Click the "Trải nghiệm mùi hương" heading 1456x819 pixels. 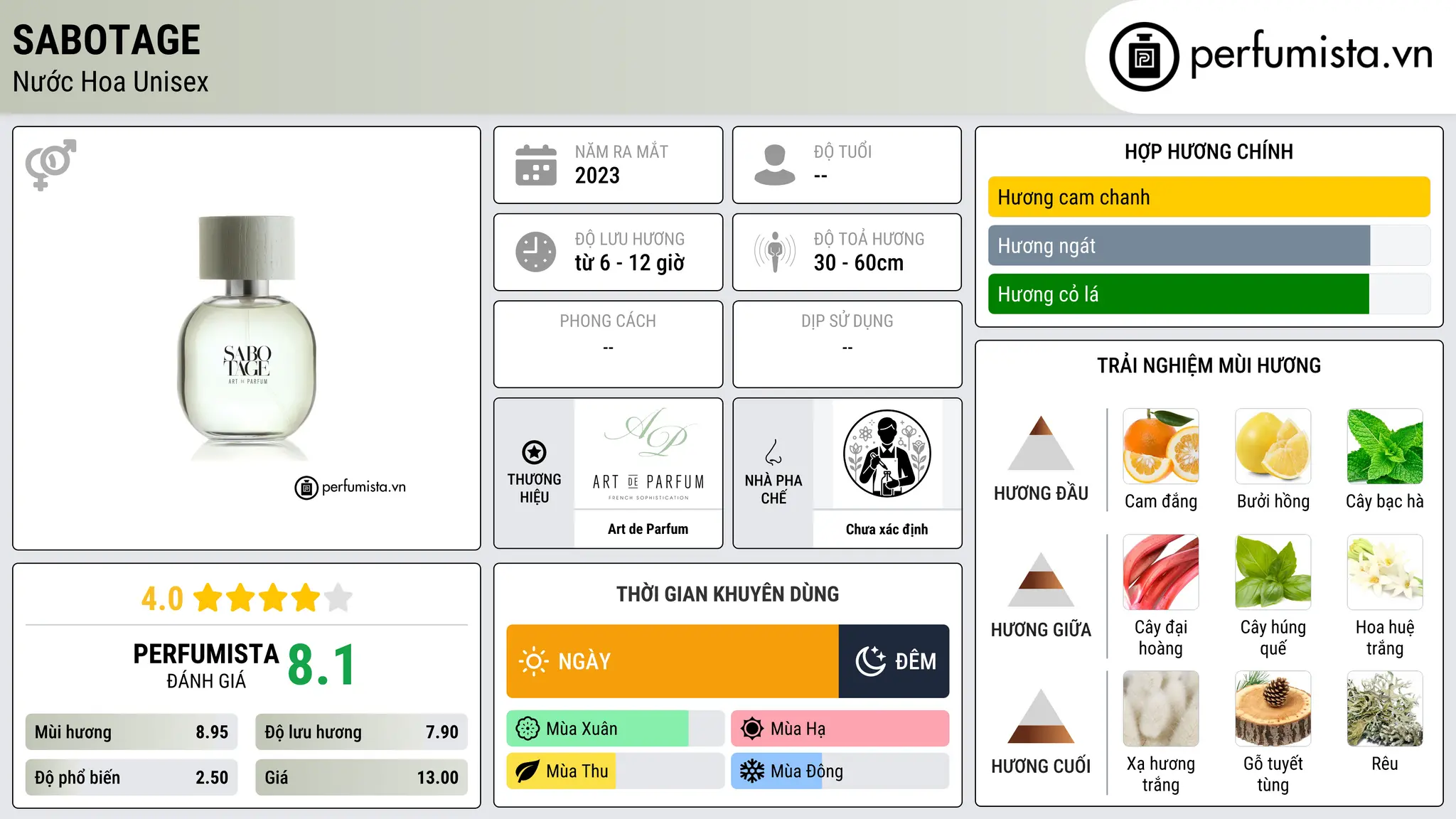[x=1209, y=365]
